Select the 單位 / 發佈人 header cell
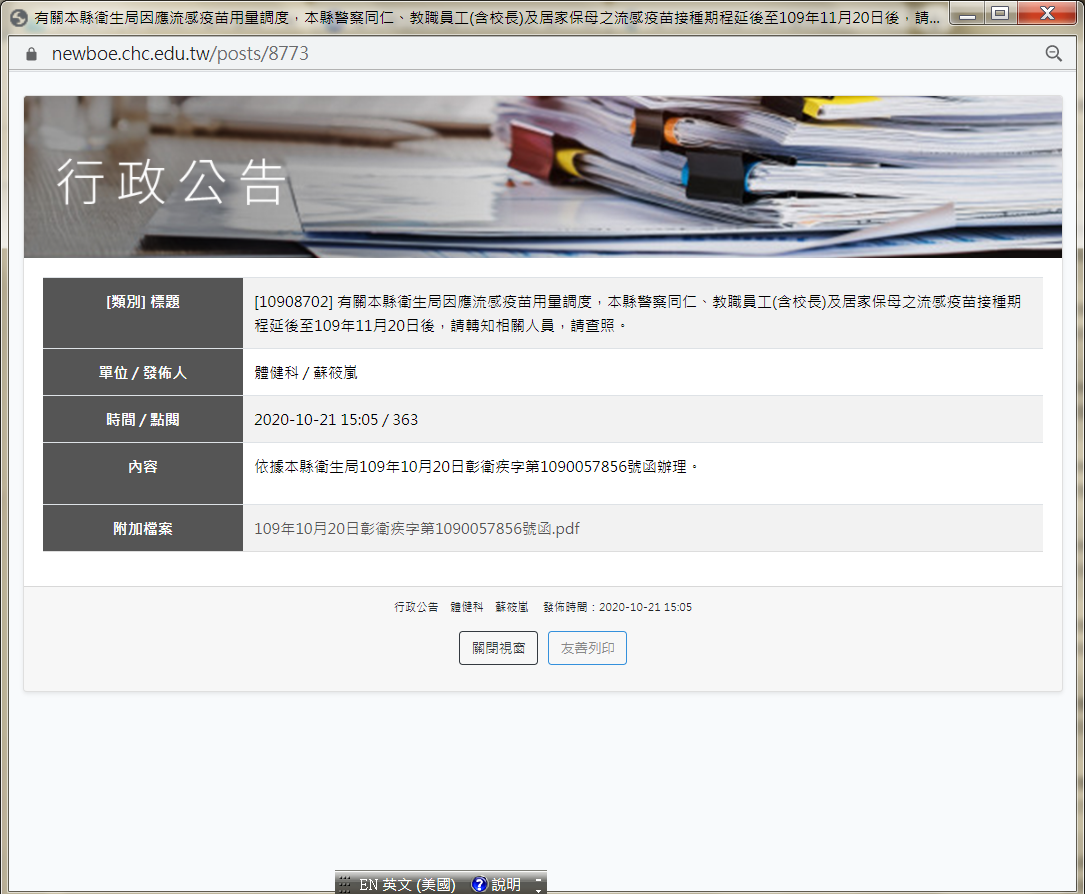The width and height of the screenshot is (1088, 894). pyautogui.click(x=143, y=372)
